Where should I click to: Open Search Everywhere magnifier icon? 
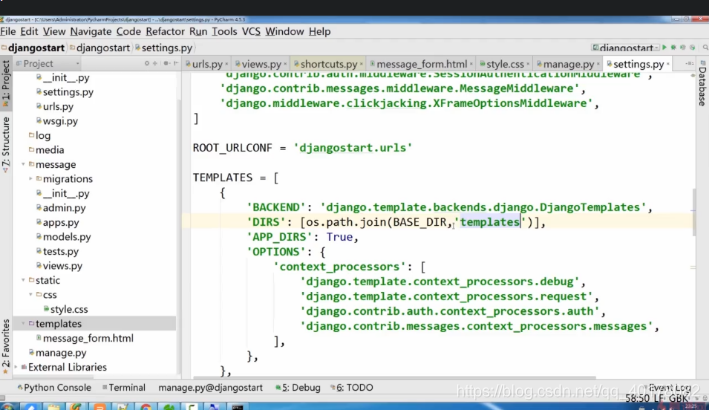(x=705, y=48)
